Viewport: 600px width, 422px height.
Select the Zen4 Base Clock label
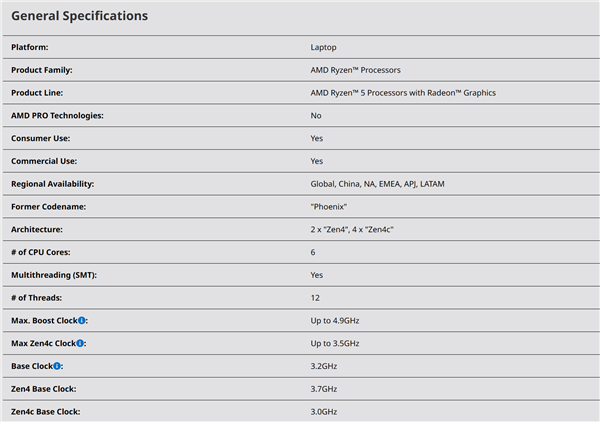click(x=44, y=388)
